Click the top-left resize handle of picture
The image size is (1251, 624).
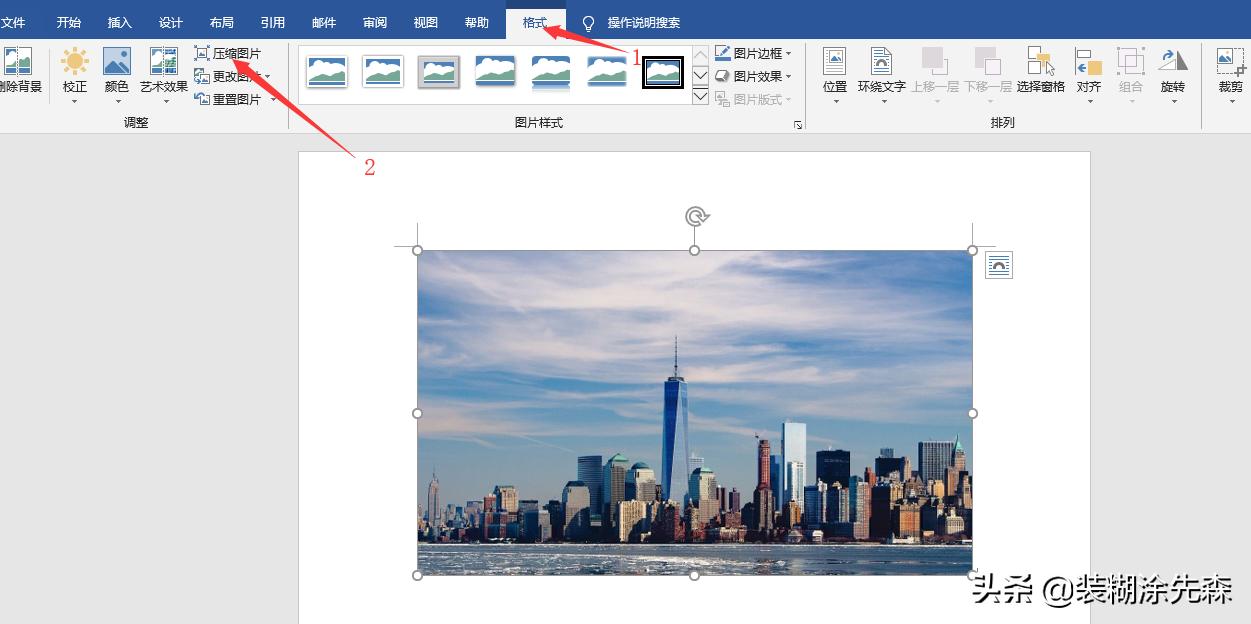pos(418,250)
